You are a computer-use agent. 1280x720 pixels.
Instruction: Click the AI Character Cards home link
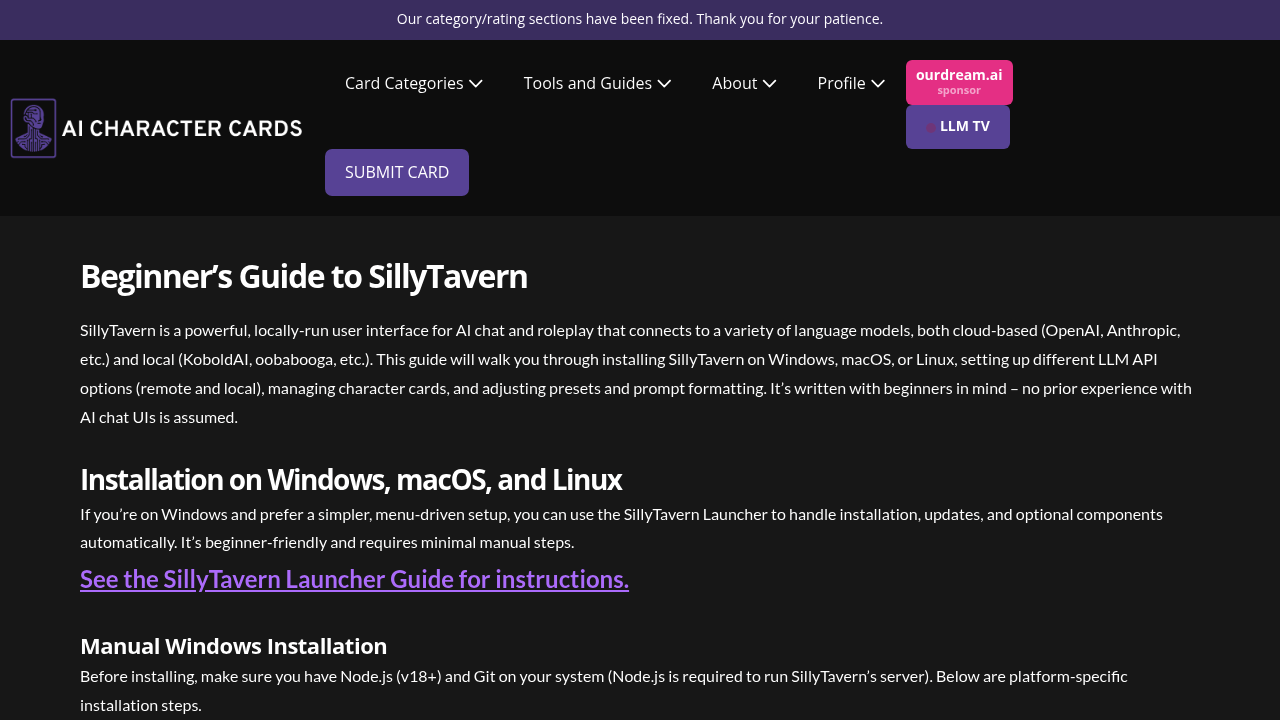[x=156, y=127]
